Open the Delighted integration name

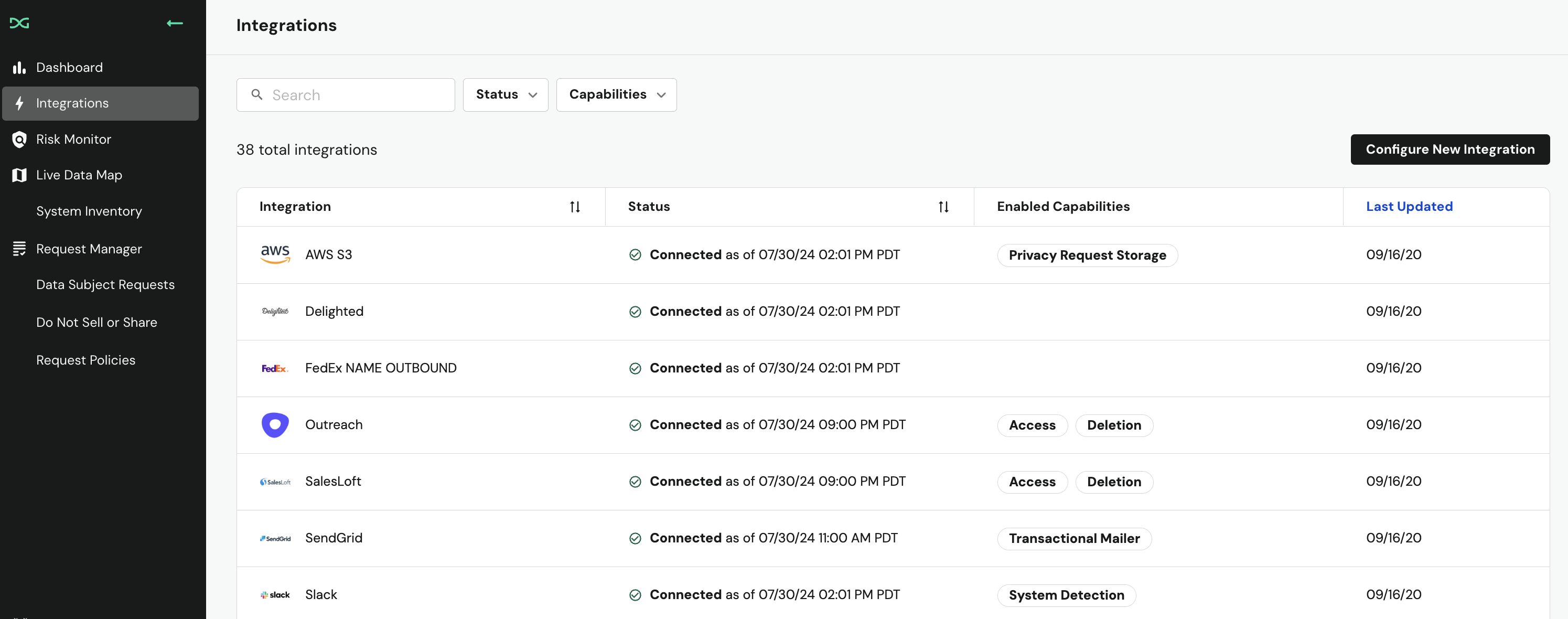coord(334,312)
